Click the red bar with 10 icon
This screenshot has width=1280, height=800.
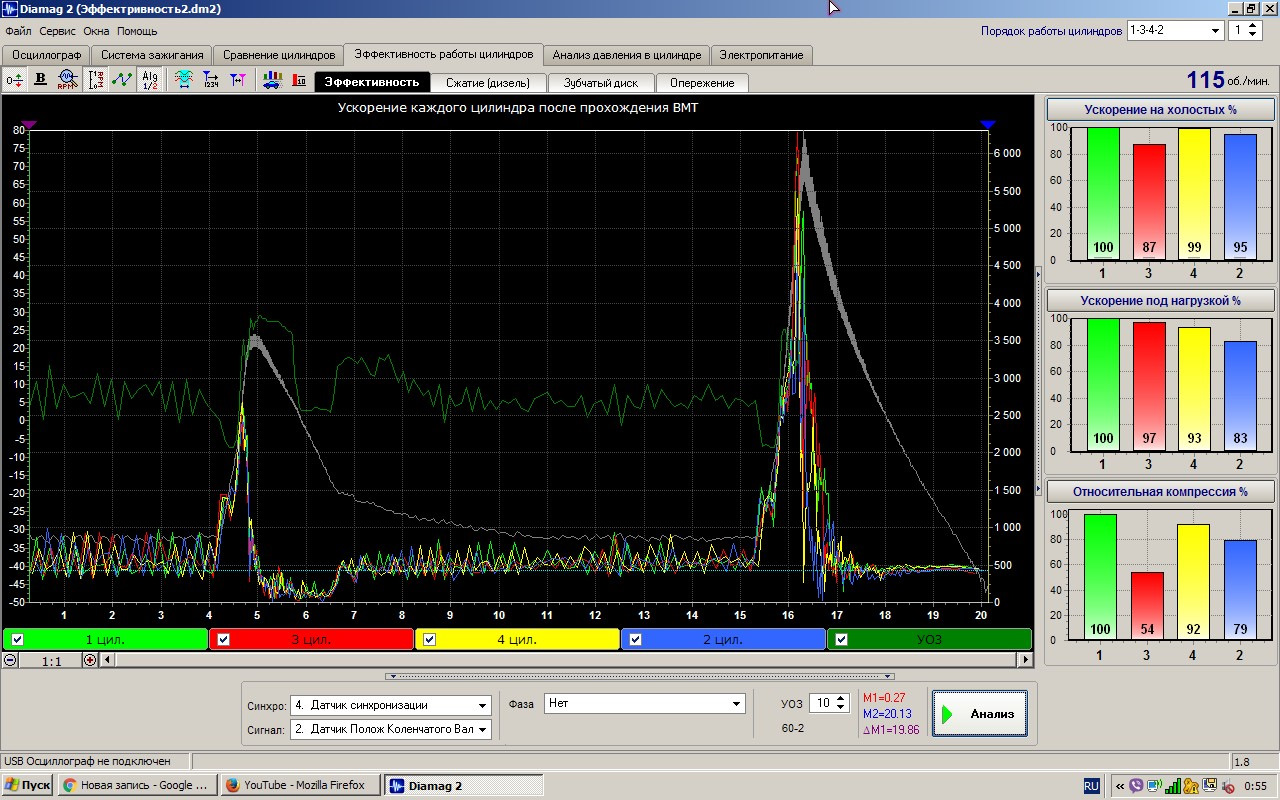pyautogui.click(x=298, y=80)
